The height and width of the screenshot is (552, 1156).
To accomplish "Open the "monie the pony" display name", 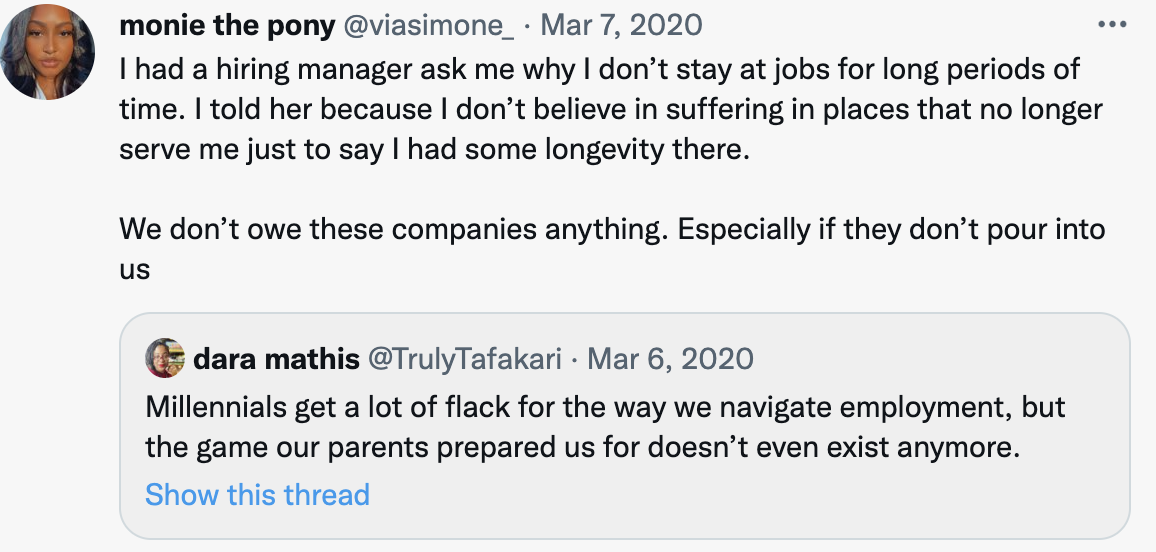I will [x=227, y=25].
